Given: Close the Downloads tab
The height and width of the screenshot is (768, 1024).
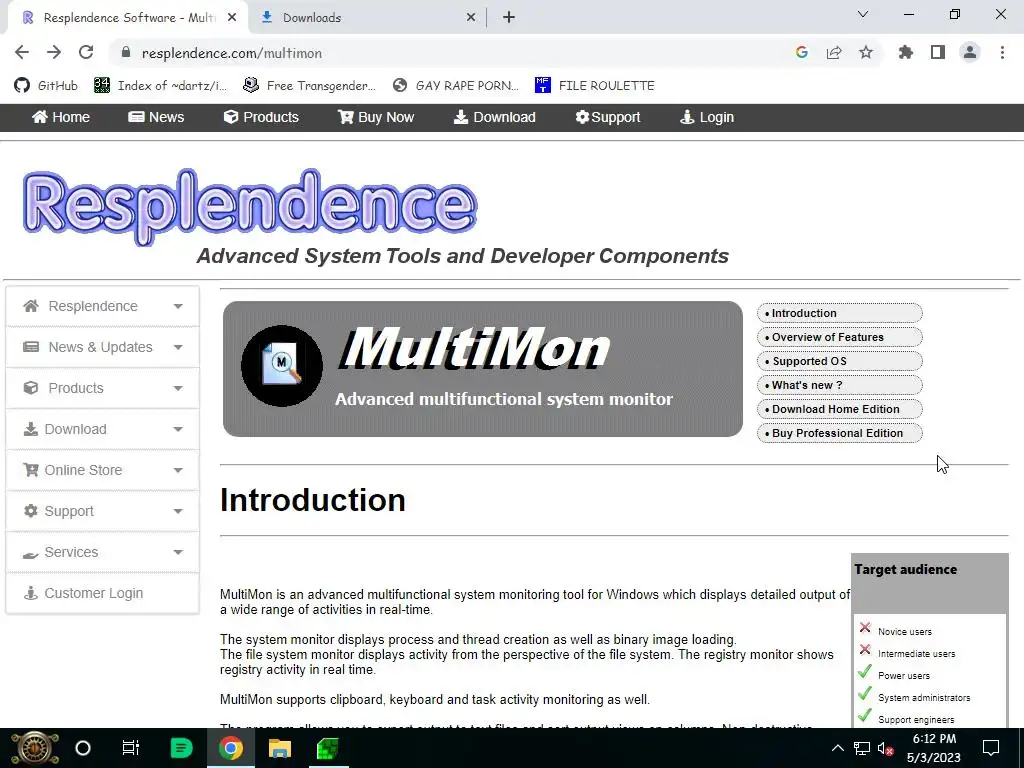Looking at the screenshot, I should (471, 18).
